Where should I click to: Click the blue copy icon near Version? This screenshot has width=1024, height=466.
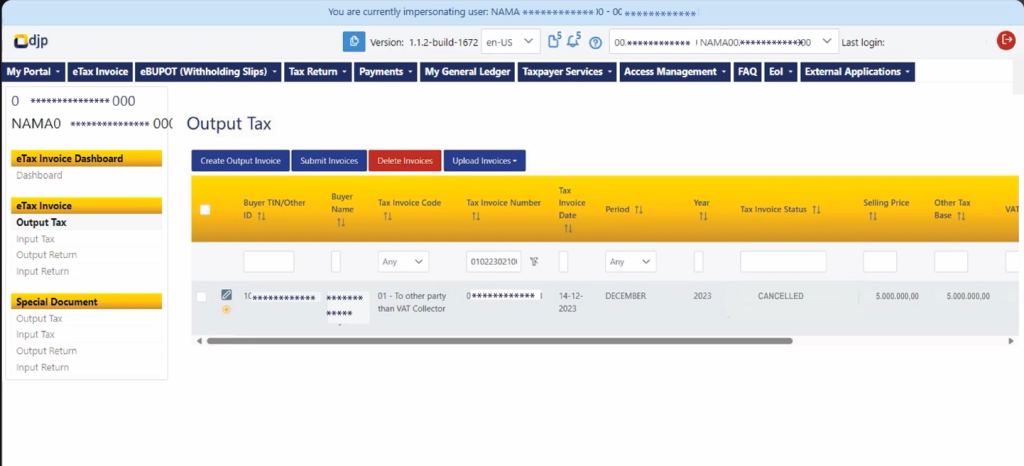(352, 41)
